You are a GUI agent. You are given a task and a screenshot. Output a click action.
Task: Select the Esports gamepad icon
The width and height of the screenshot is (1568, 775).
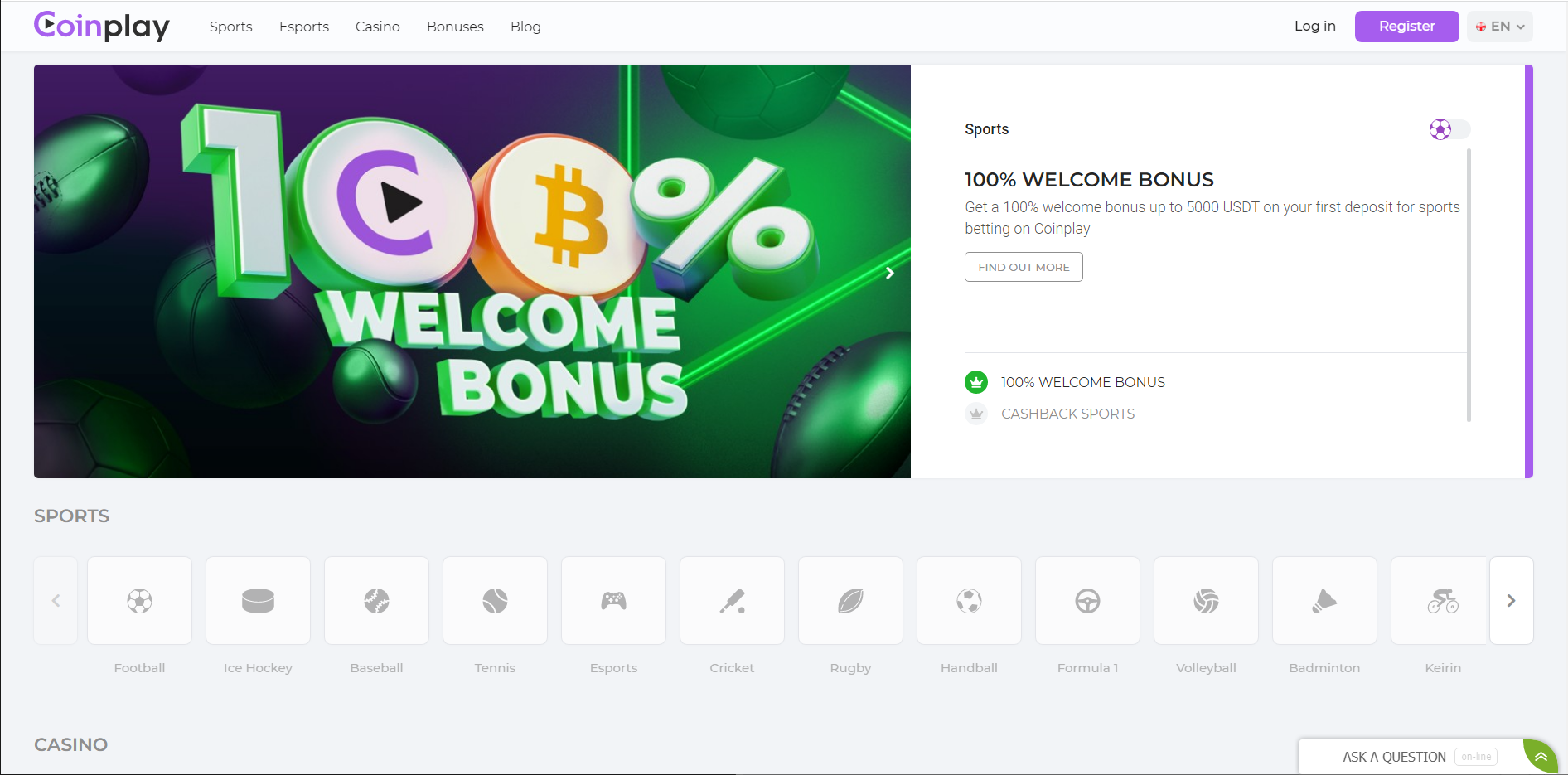click(613, 600)
